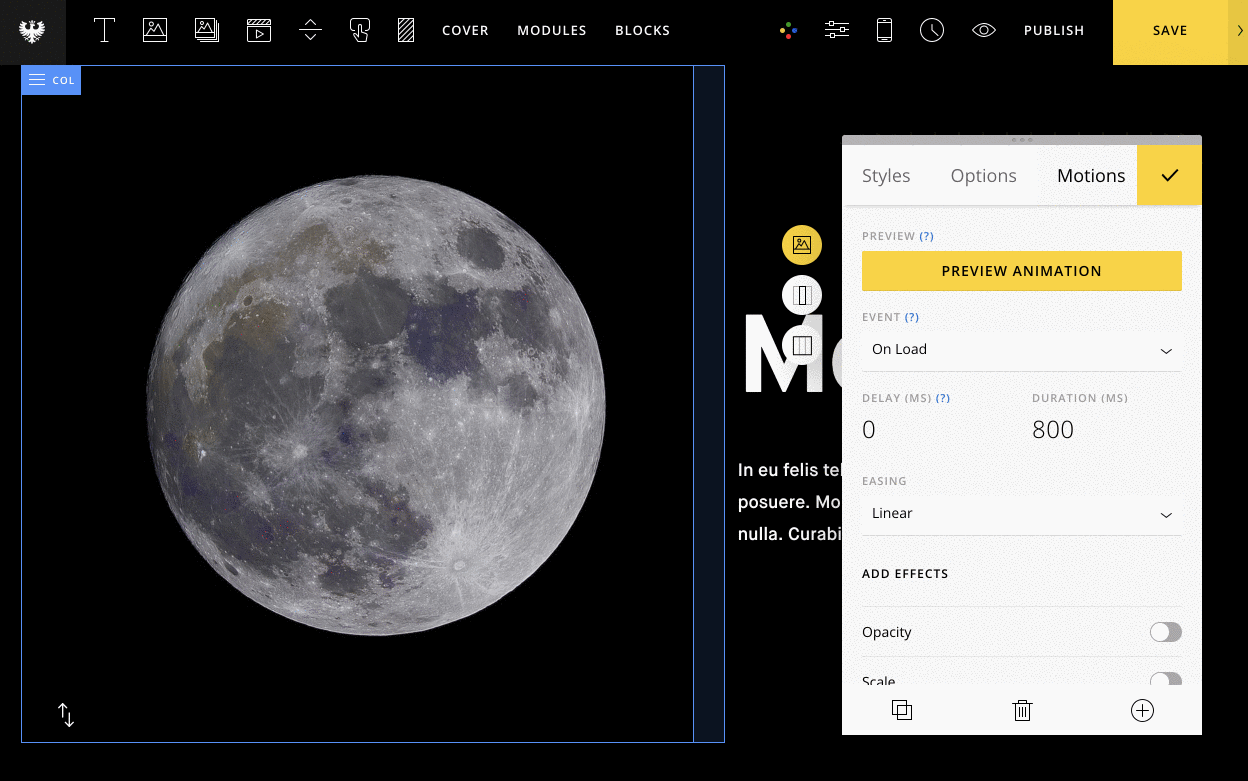Click the spacer divider tool icon
The height and width of the screenshot is (781, 1248).
pyautogui.click(x=310, y=30)
